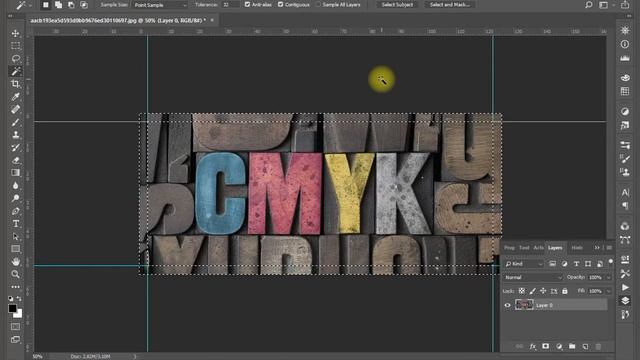Toggle layer filtering on/off switch
This screenshot has height=360, width=640.
(x=611, y=262)
